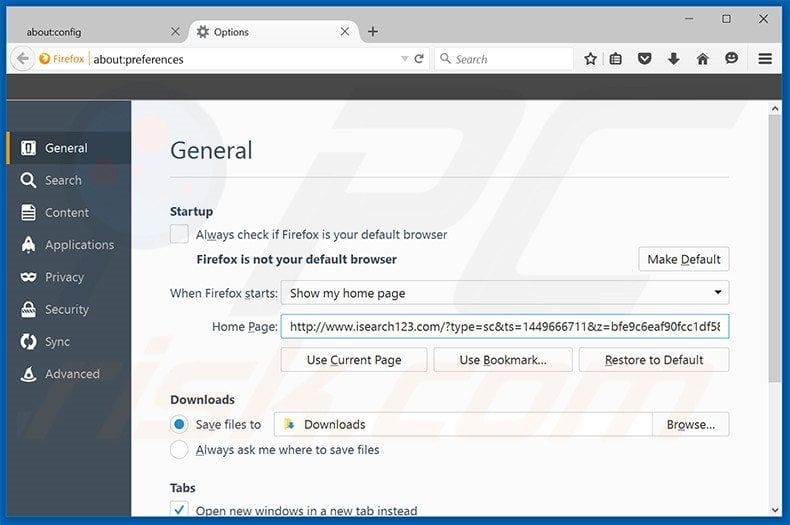790x525 pixels.
Task: Click the Make Default button
Action: [x=683, y=259]
